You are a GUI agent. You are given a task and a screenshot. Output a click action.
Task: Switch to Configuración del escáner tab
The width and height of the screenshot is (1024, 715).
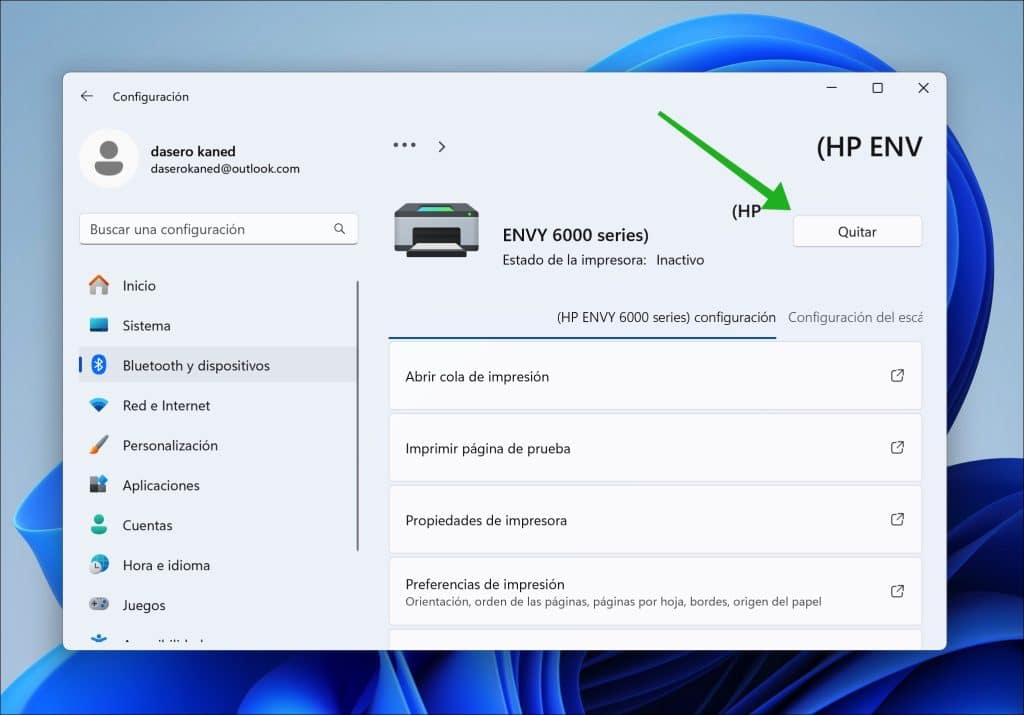click(x=855, y=318)
